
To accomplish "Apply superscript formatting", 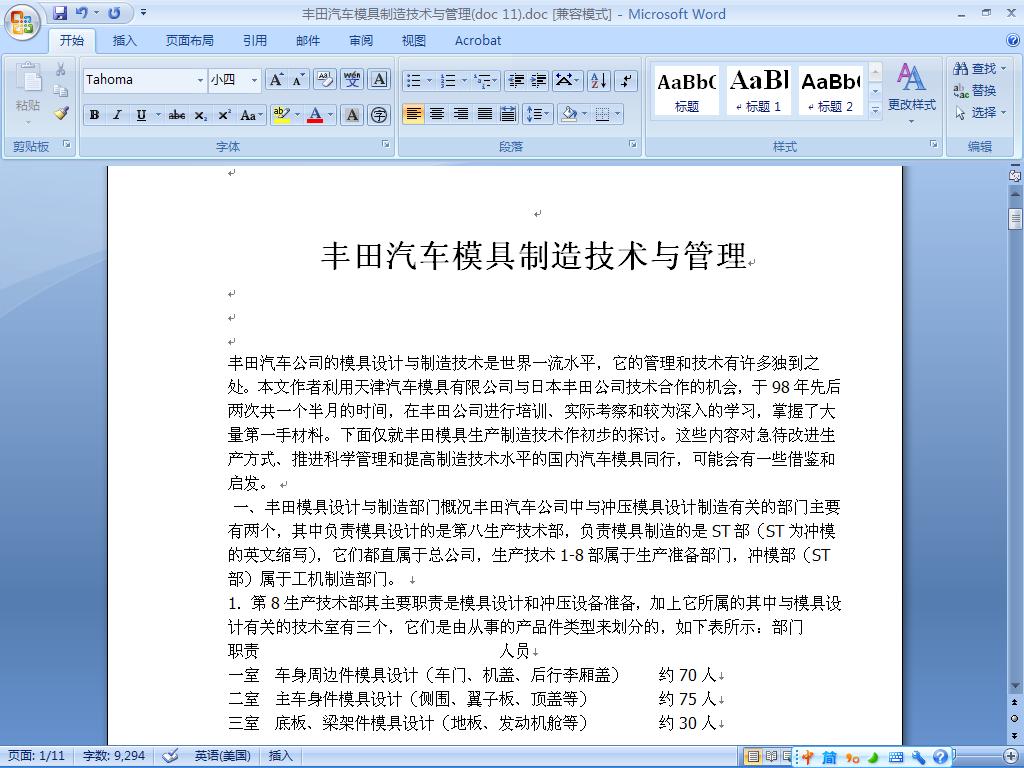I will click(224, 116).
